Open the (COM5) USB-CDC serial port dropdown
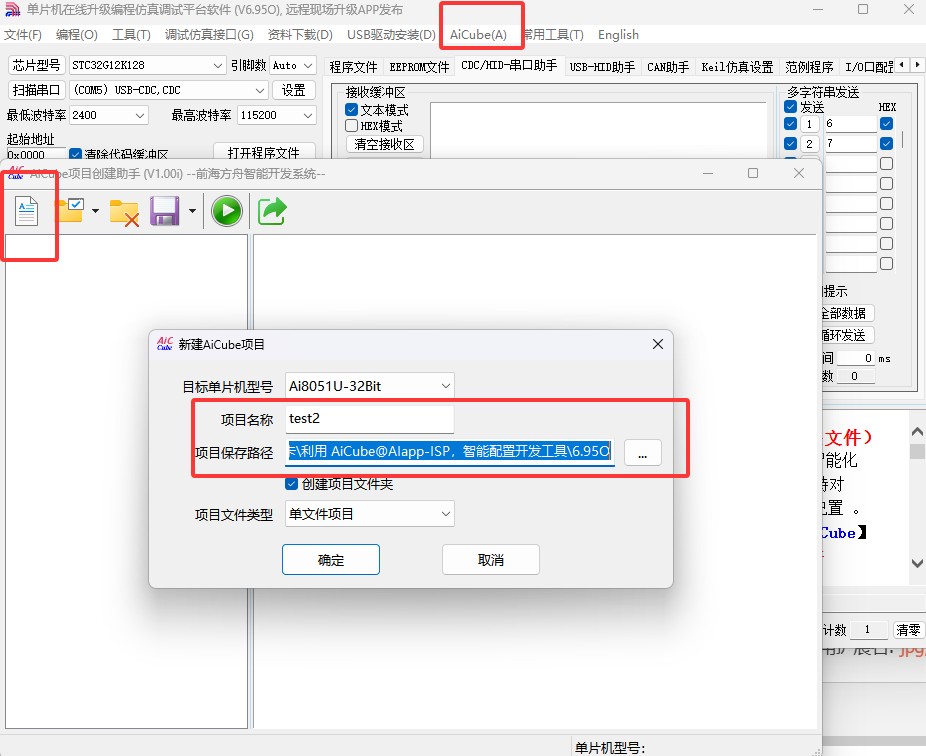The height and width of the screenshot is (756, 926). coord(168,90)
